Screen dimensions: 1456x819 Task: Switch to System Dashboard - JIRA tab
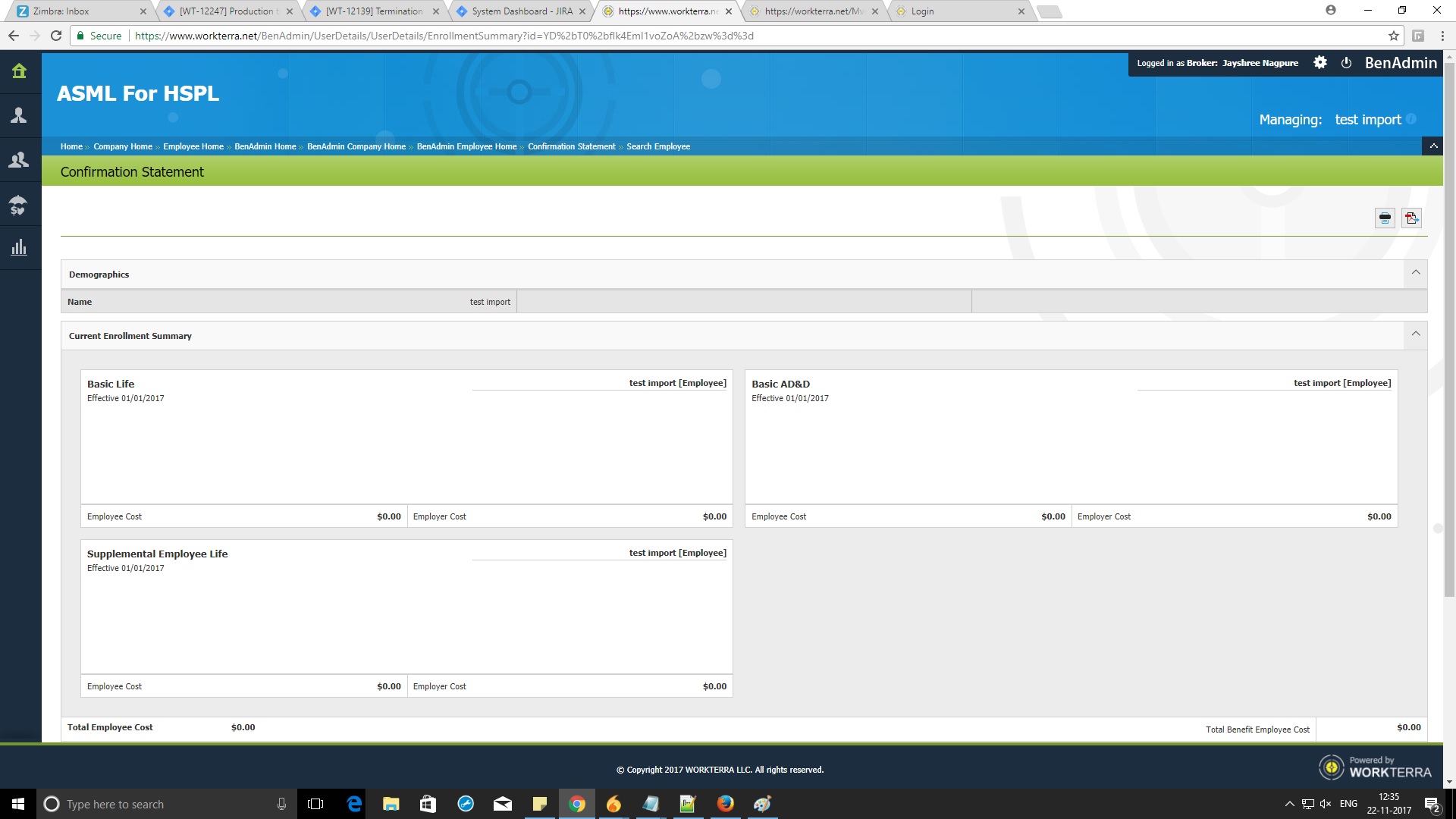point(521,11)
